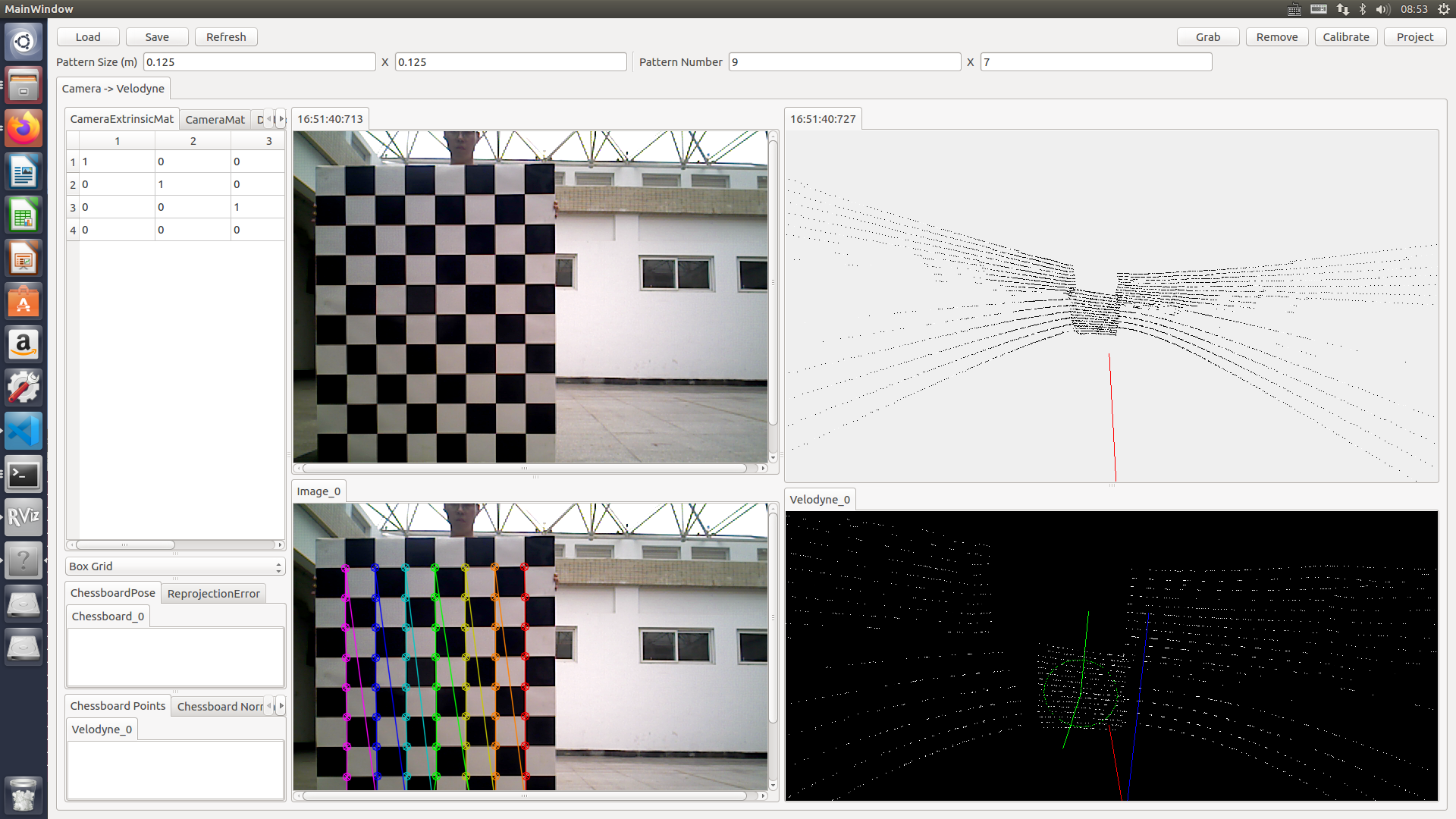The image size is (1456, 819).
Task: Open LibreOffice Calc from dock
Action: (x=24, y=217)
